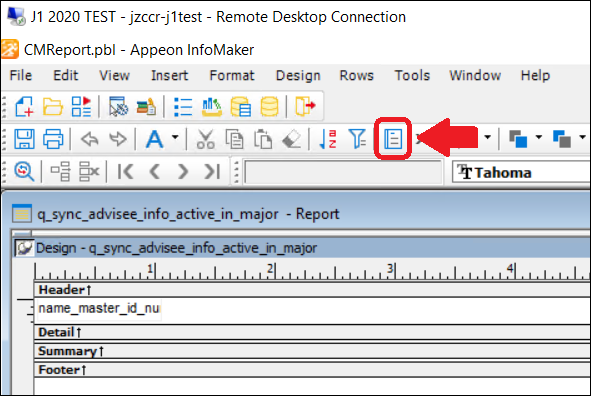
Task: Open the Properties pane icon
Action: (393, 139)
